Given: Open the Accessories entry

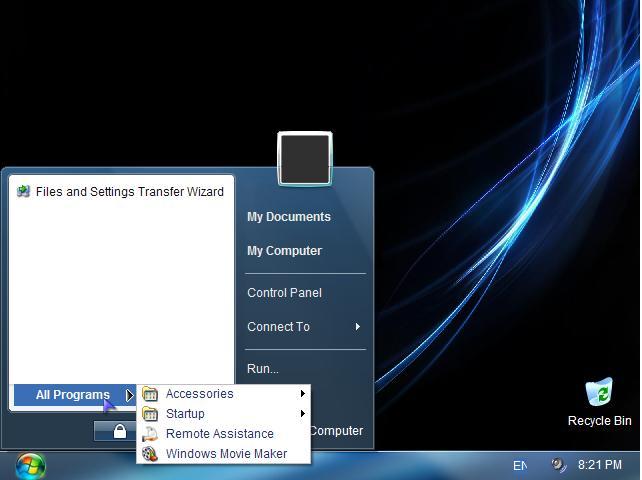Looking at the screenshot, I should point(224,394).
